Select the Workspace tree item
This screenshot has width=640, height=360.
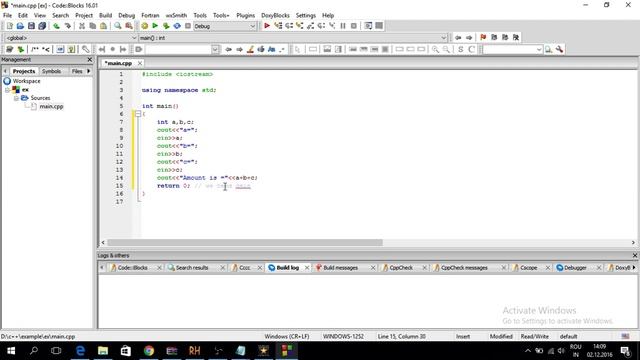(26, 81)
